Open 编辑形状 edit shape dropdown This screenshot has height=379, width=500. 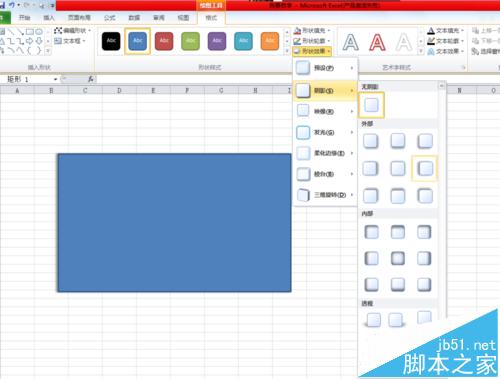click(72, 31)
